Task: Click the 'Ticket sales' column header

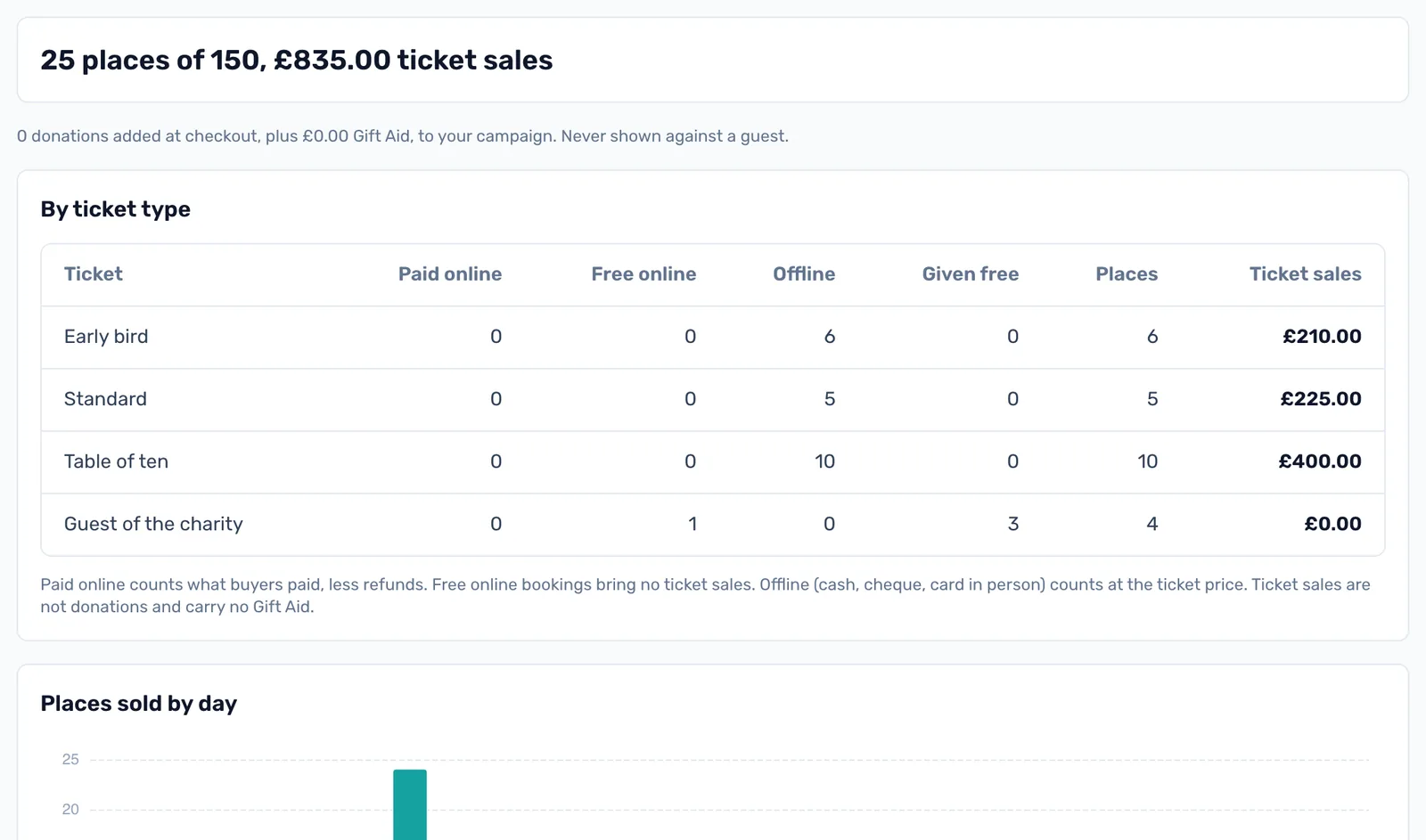Action: [x=1306, y=274]
